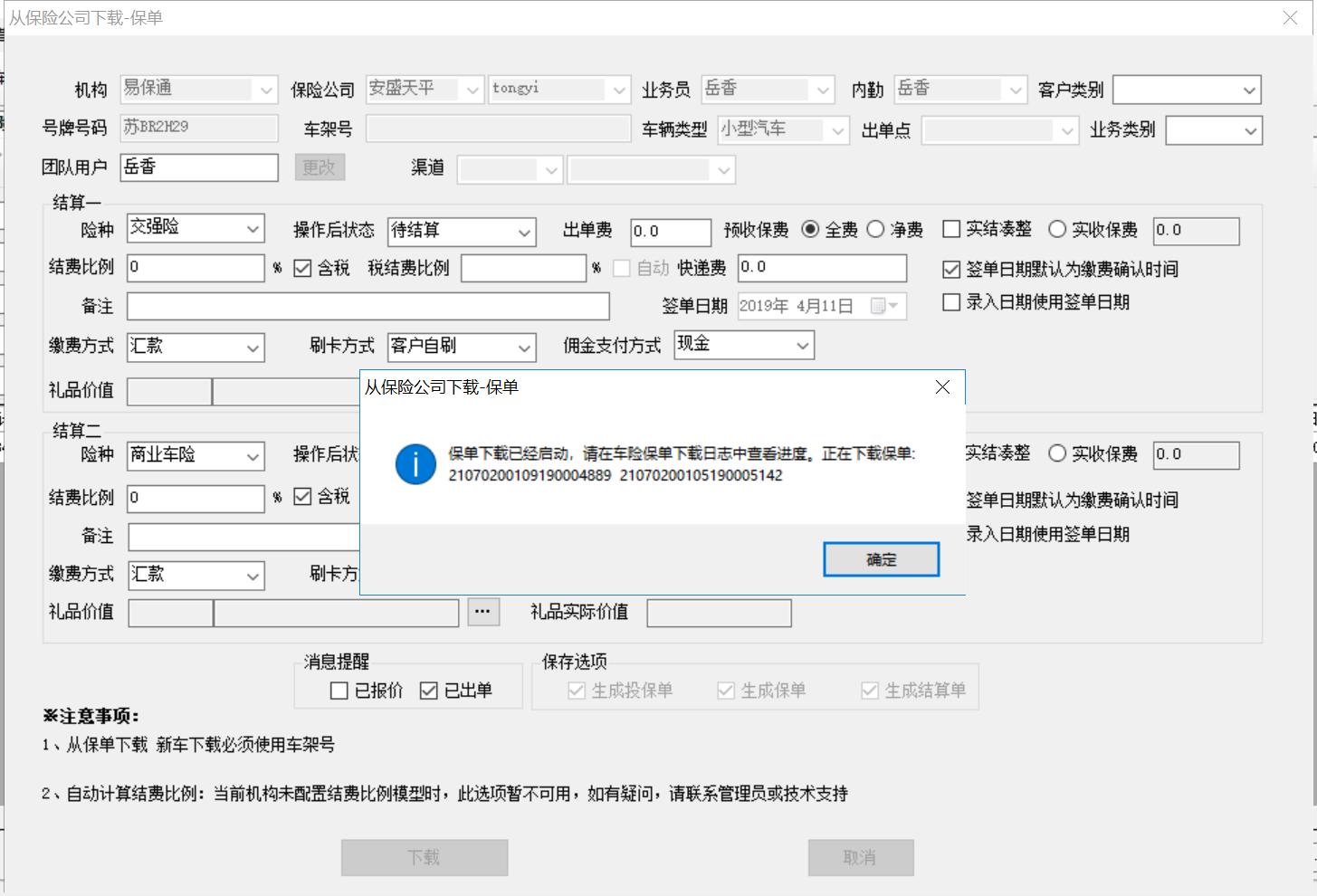Click the 结费比例 field in 结算一
The height and width of the screenshot is (896, 1317).
click(196, 268)
